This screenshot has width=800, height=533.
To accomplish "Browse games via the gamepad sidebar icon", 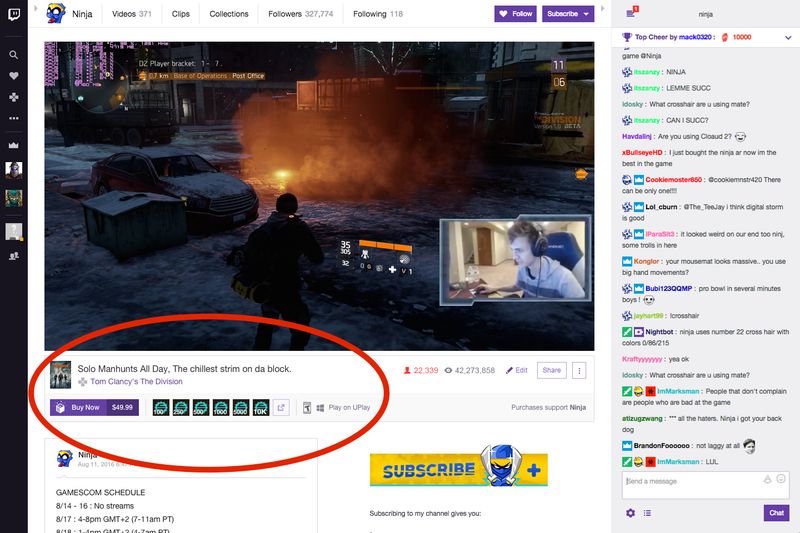I will pos(14,97).
